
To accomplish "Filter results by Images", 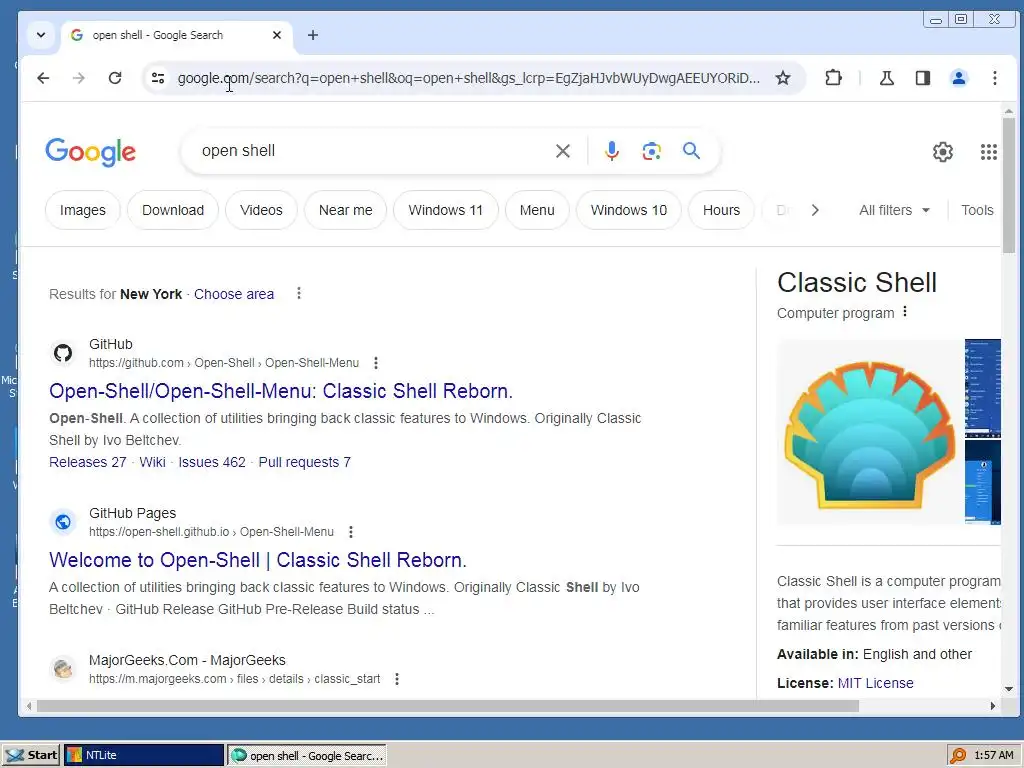I will tap(82, 210).
